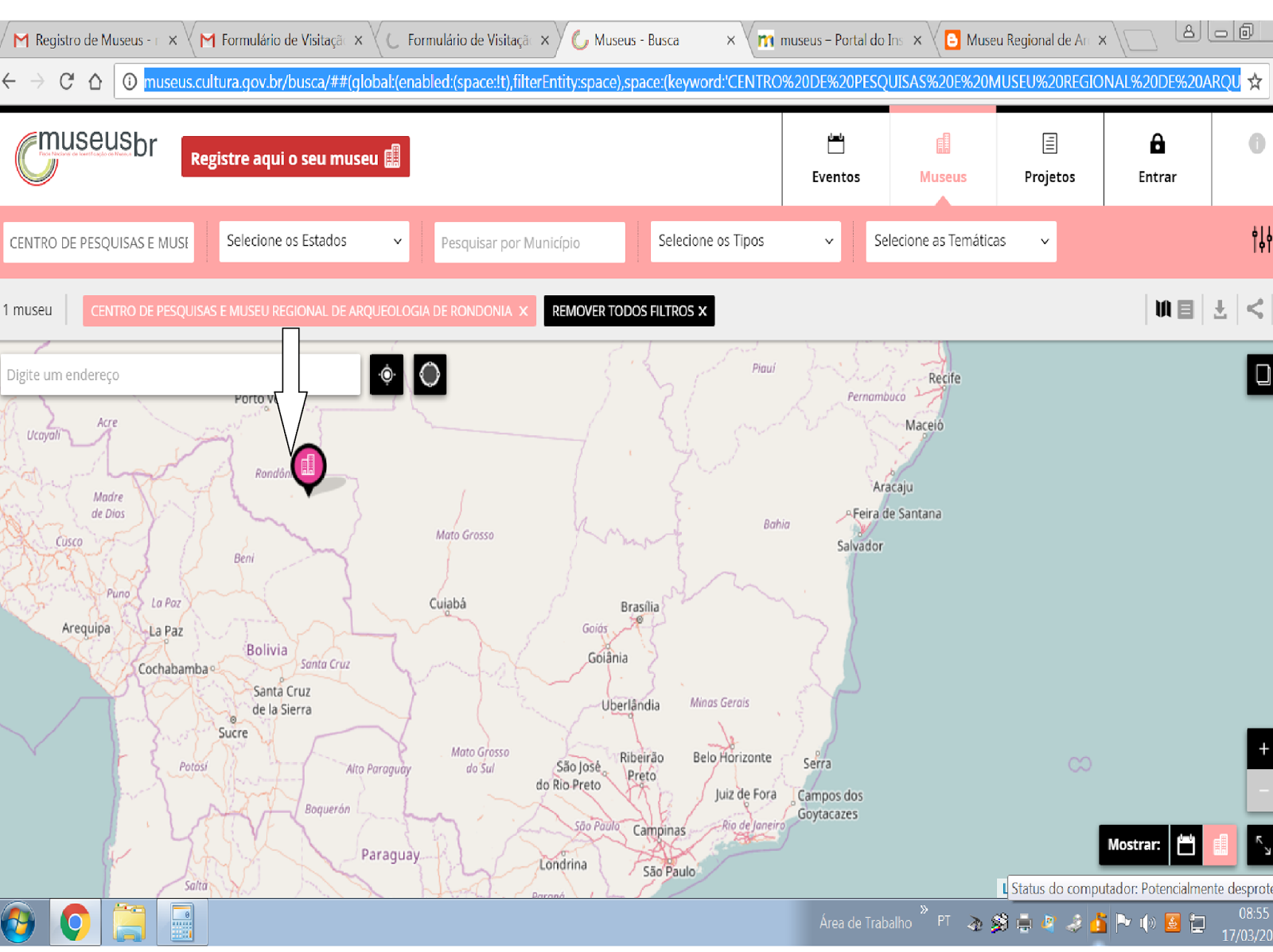Expand the Selecione os Tipos dropdown
1273x952 pixels.
746,241
